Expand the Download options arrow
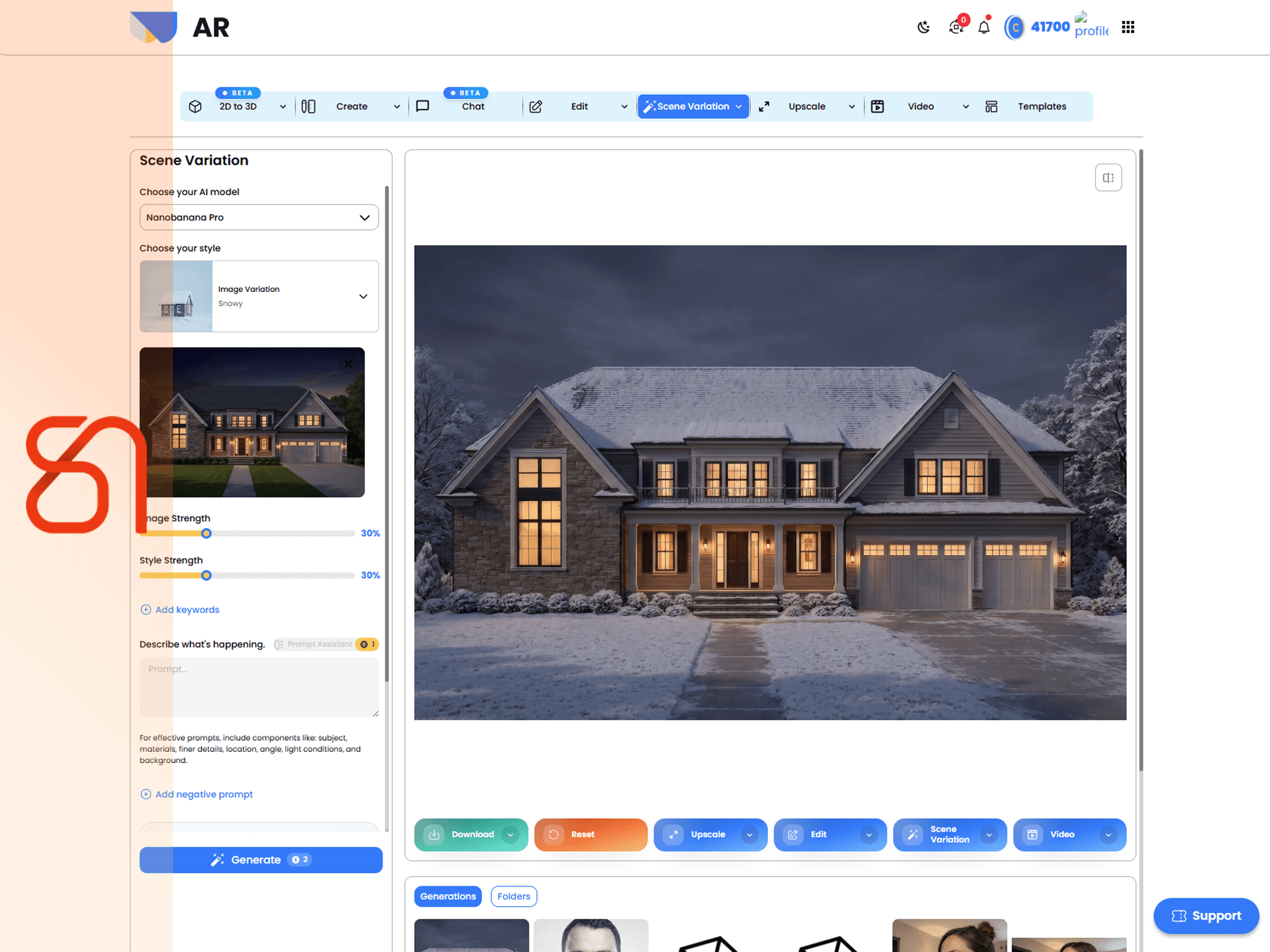The height and width of the screenshot is (952, 1270). (x=510, y=835)
